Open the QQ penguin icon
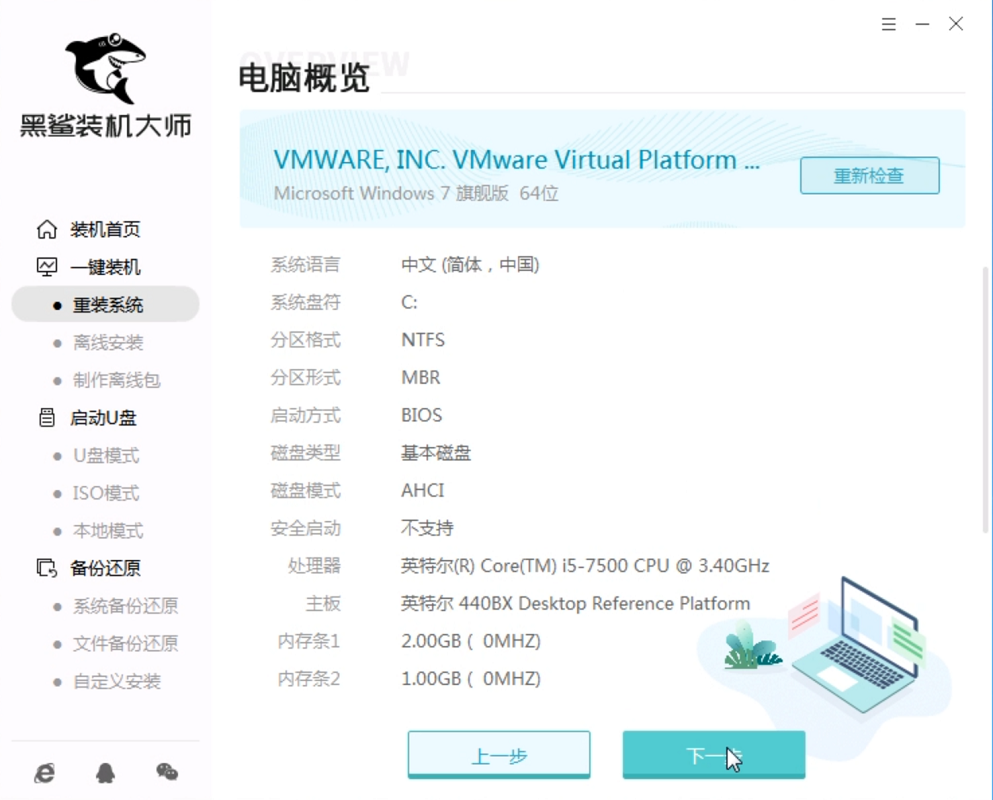993x800 pixels. 105,772
